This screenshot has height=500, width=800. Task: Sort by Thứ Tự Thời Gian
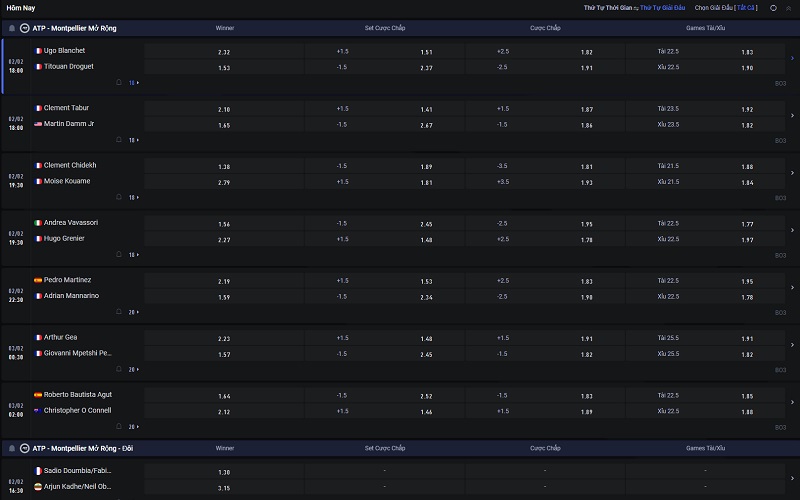click(608, 8)
